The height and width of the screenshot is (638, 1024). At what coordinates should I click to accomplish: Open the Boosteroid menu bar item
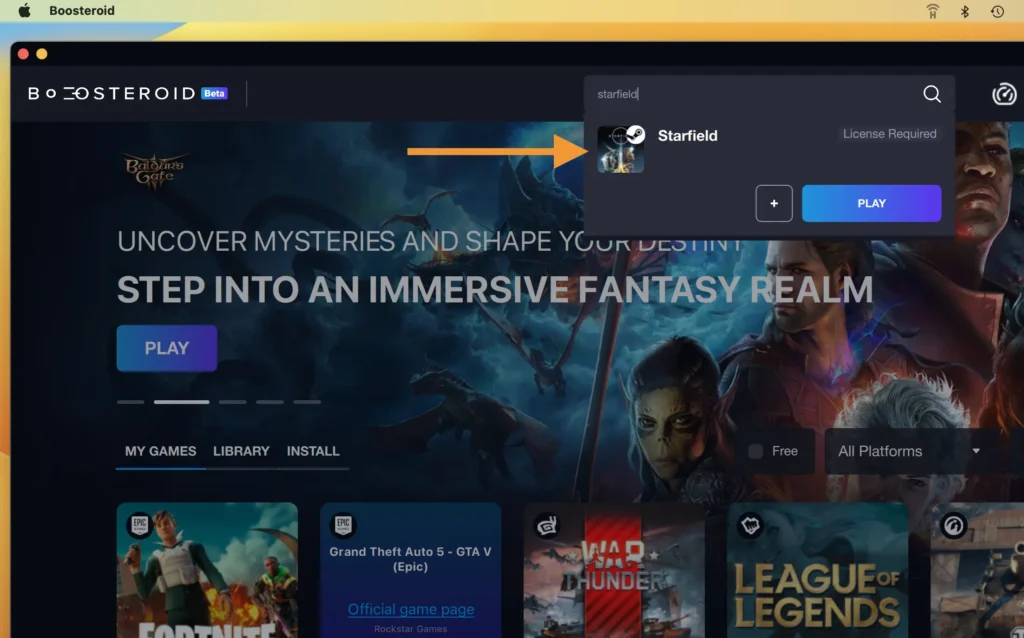point(82,10)
